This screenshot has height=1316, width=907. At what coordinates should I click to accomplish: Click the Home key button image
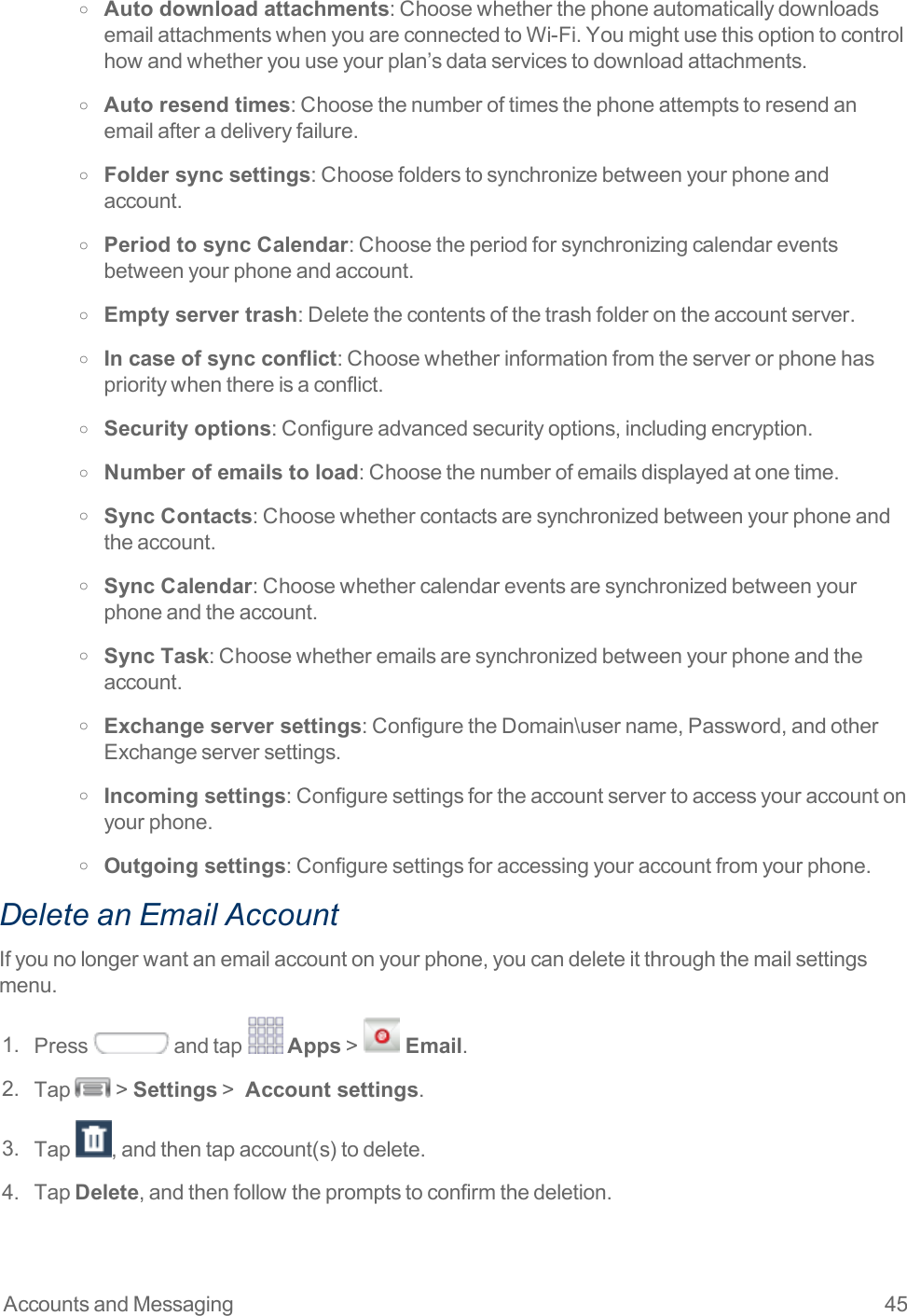tap(131, 1043)
